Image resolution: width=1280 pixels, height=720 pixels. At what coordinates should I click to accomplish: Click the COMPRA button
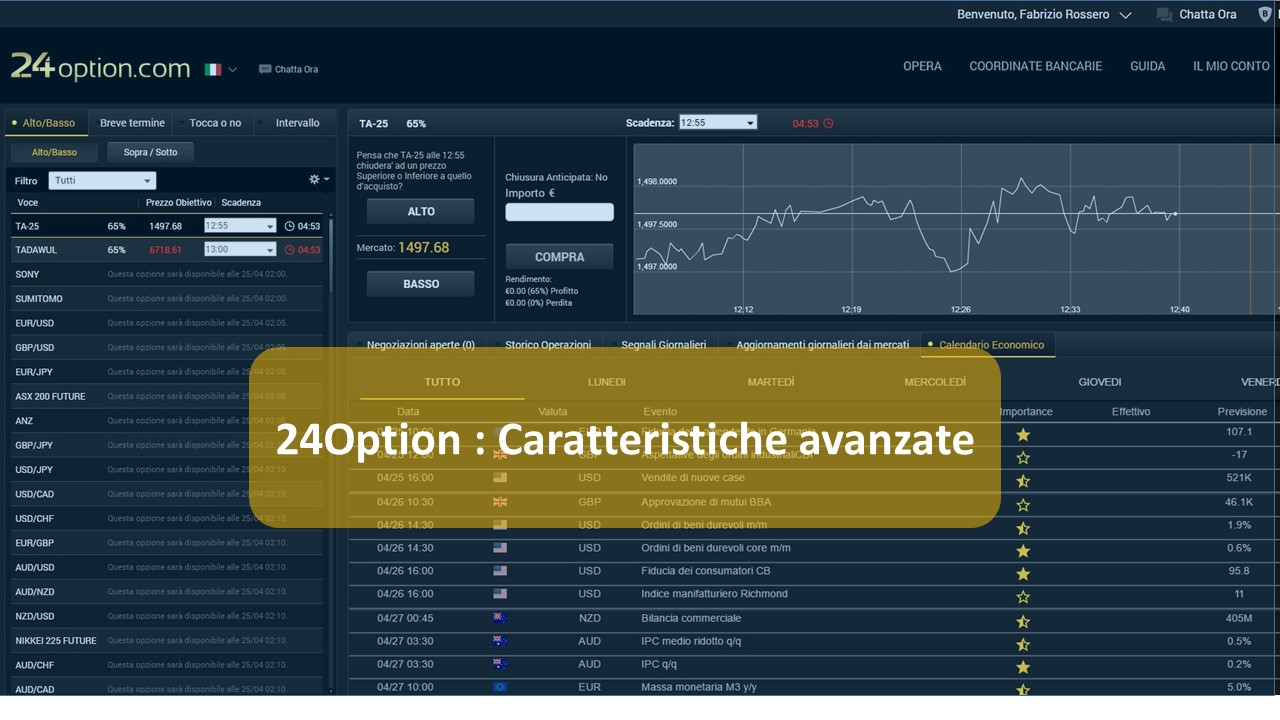pyautogui.click(x=559, y=257)
